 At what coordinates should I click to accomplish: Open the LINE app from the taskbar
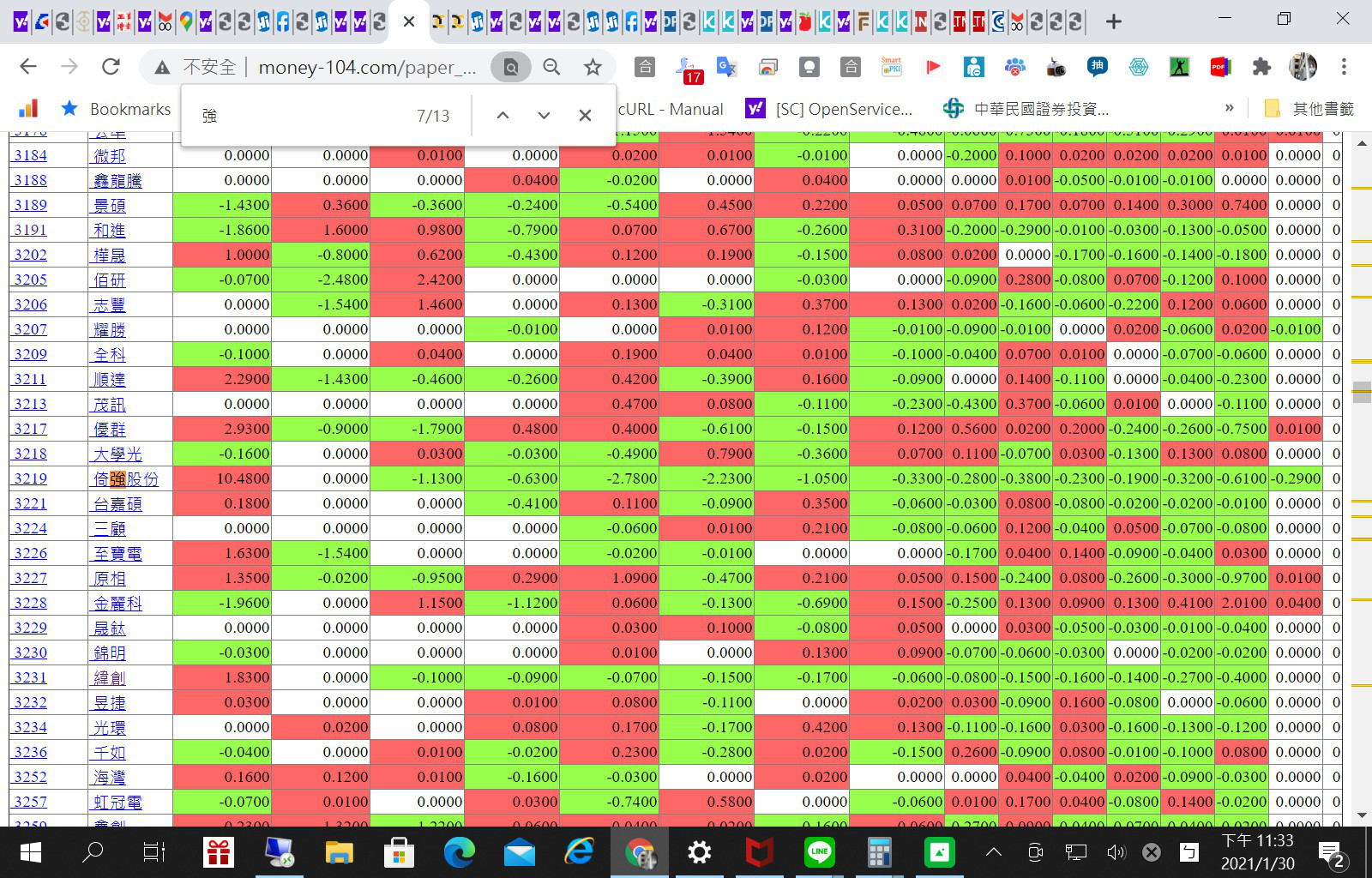tap(819, 852)
